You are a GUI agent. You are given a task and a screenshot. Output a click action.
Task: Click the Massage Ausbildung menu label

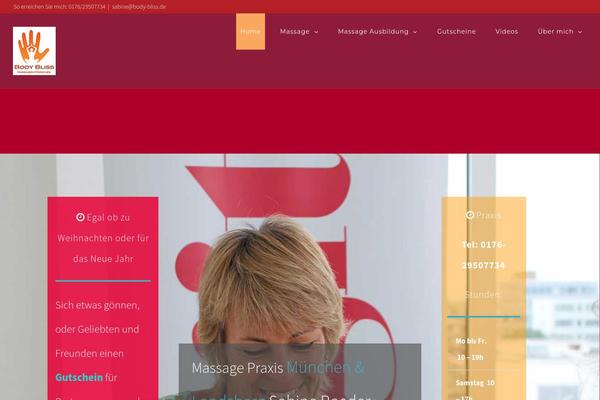[373, 32]
